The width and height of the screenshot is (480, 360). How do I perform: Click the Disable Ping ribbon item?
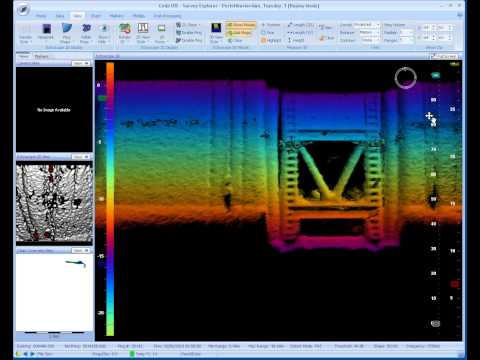tap(189, 40)
